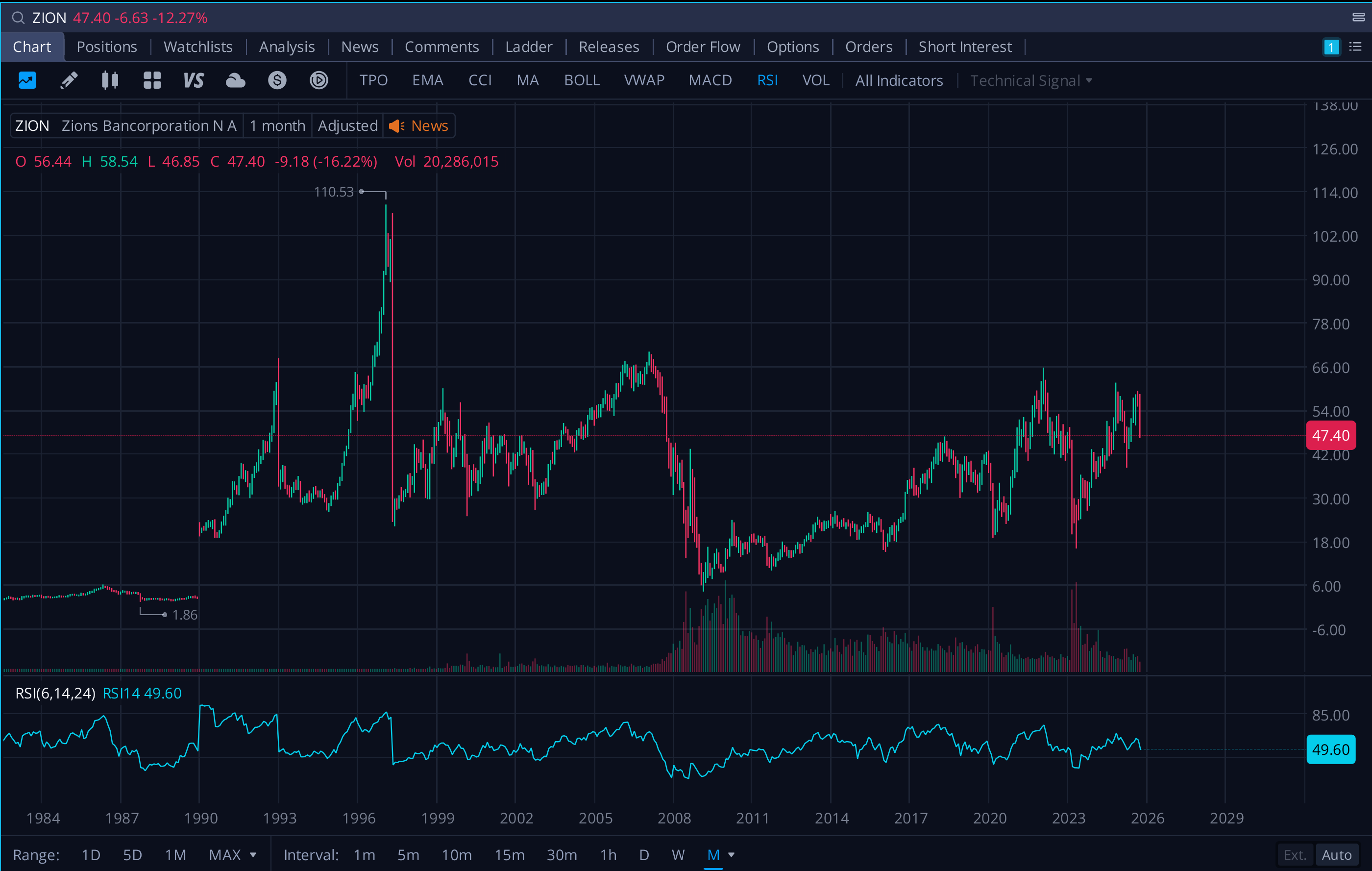Enable the MACD indicator
This screenshot has width=1372, height=871.
[710, 80]
